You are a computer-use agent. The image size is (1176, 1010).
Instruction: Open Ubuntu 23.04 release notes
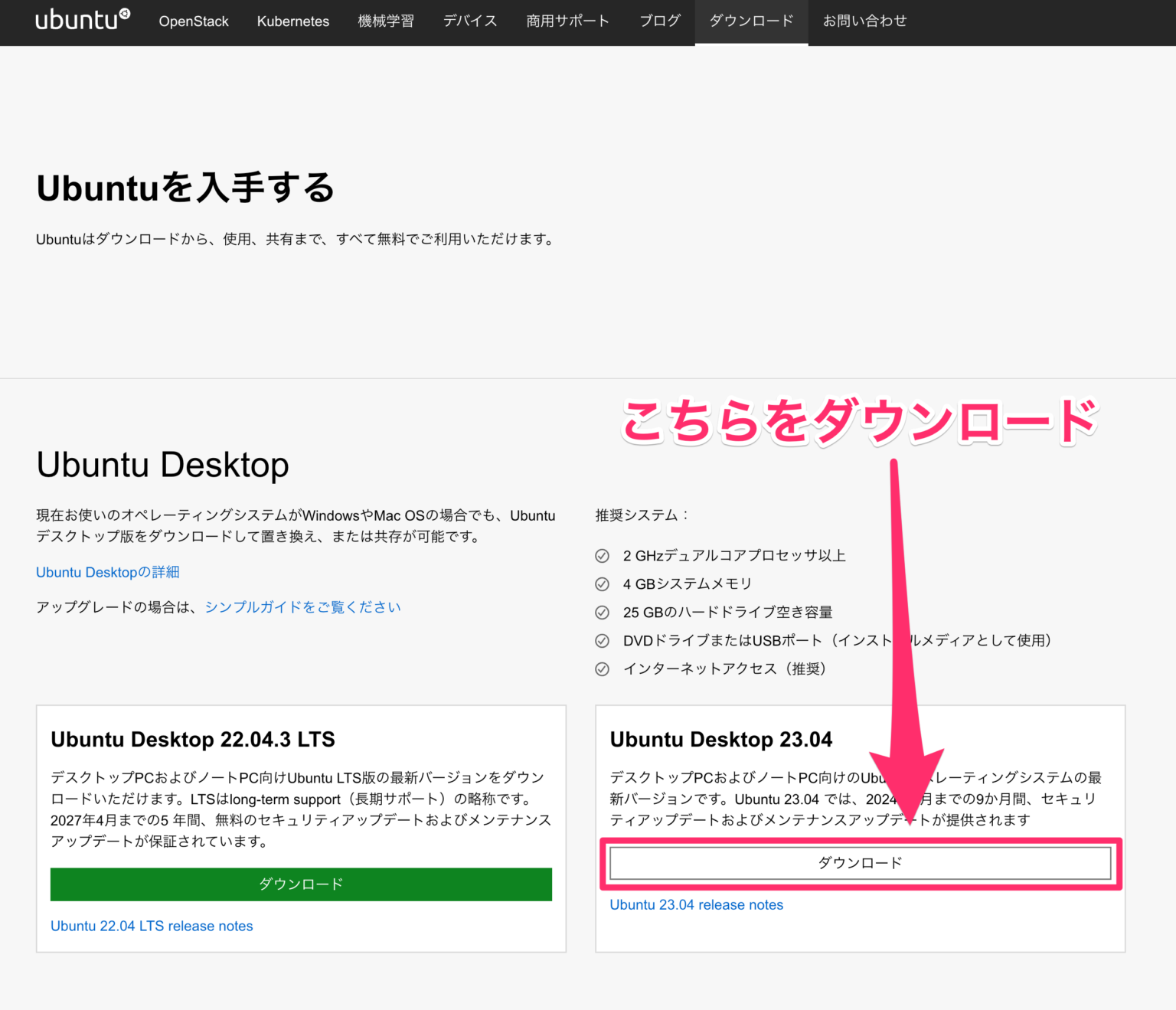[696, 904]
